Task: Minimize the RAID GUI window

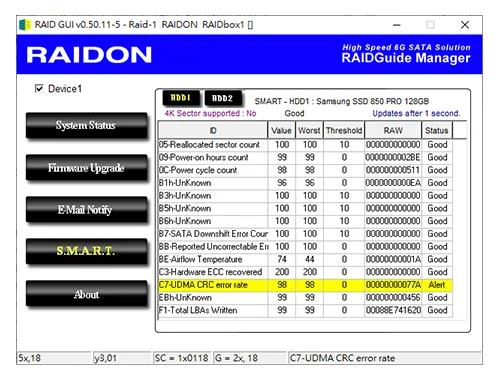Action: 396,25
